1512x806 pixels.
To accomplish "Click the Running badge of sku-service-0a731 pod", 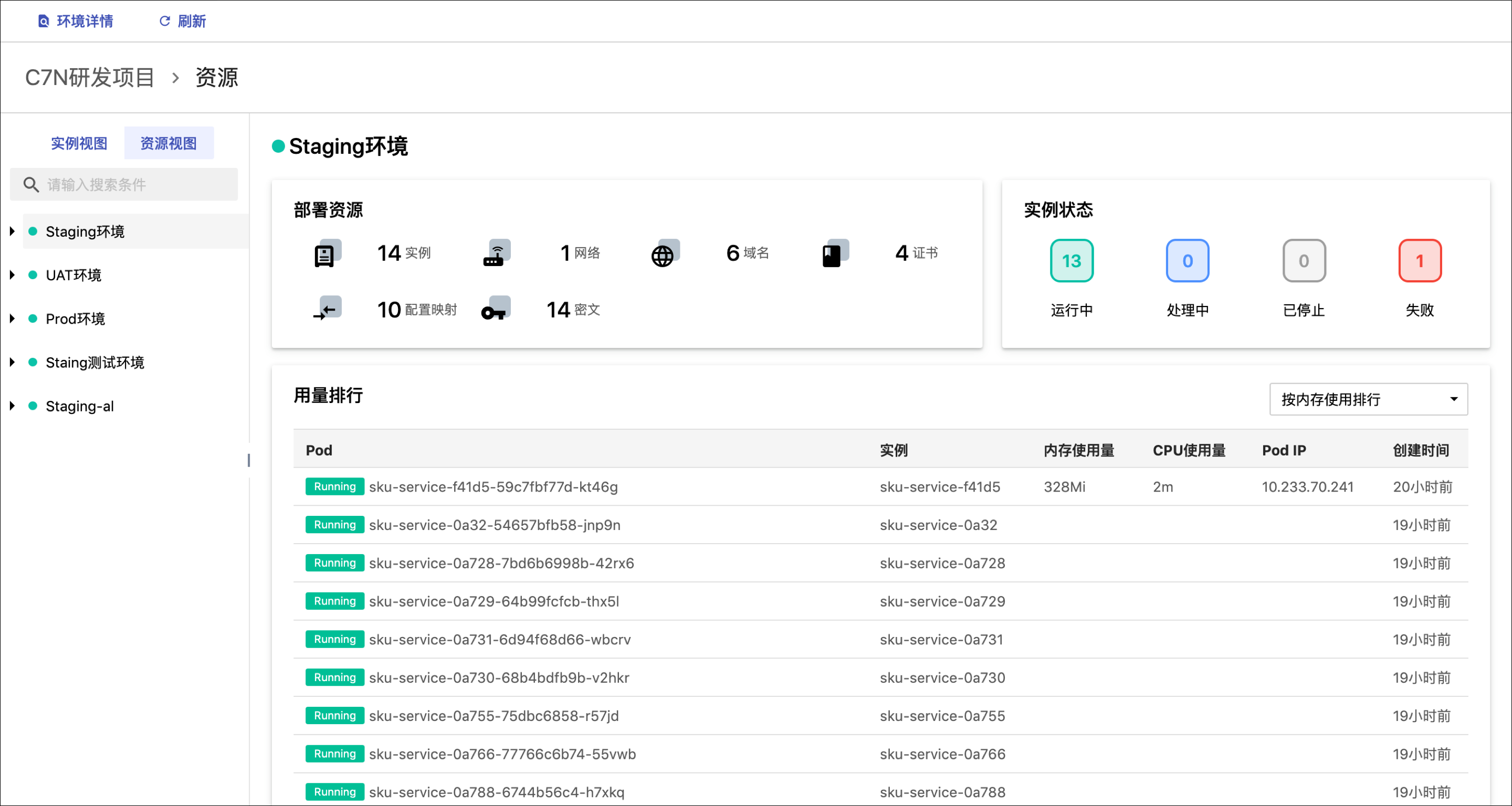I will click(334, 639).
